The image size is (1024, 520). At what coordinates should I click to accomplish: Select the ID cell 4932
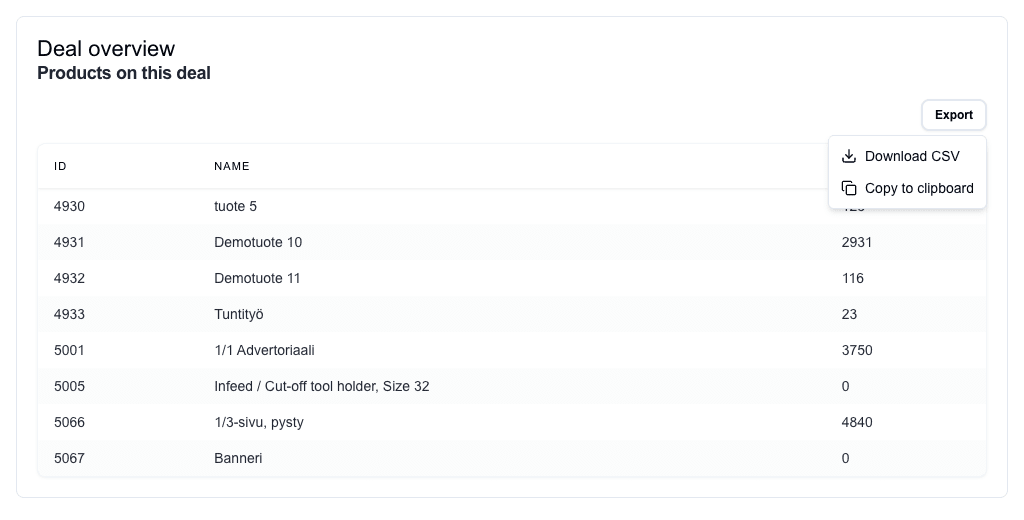(x=69, y=278)
